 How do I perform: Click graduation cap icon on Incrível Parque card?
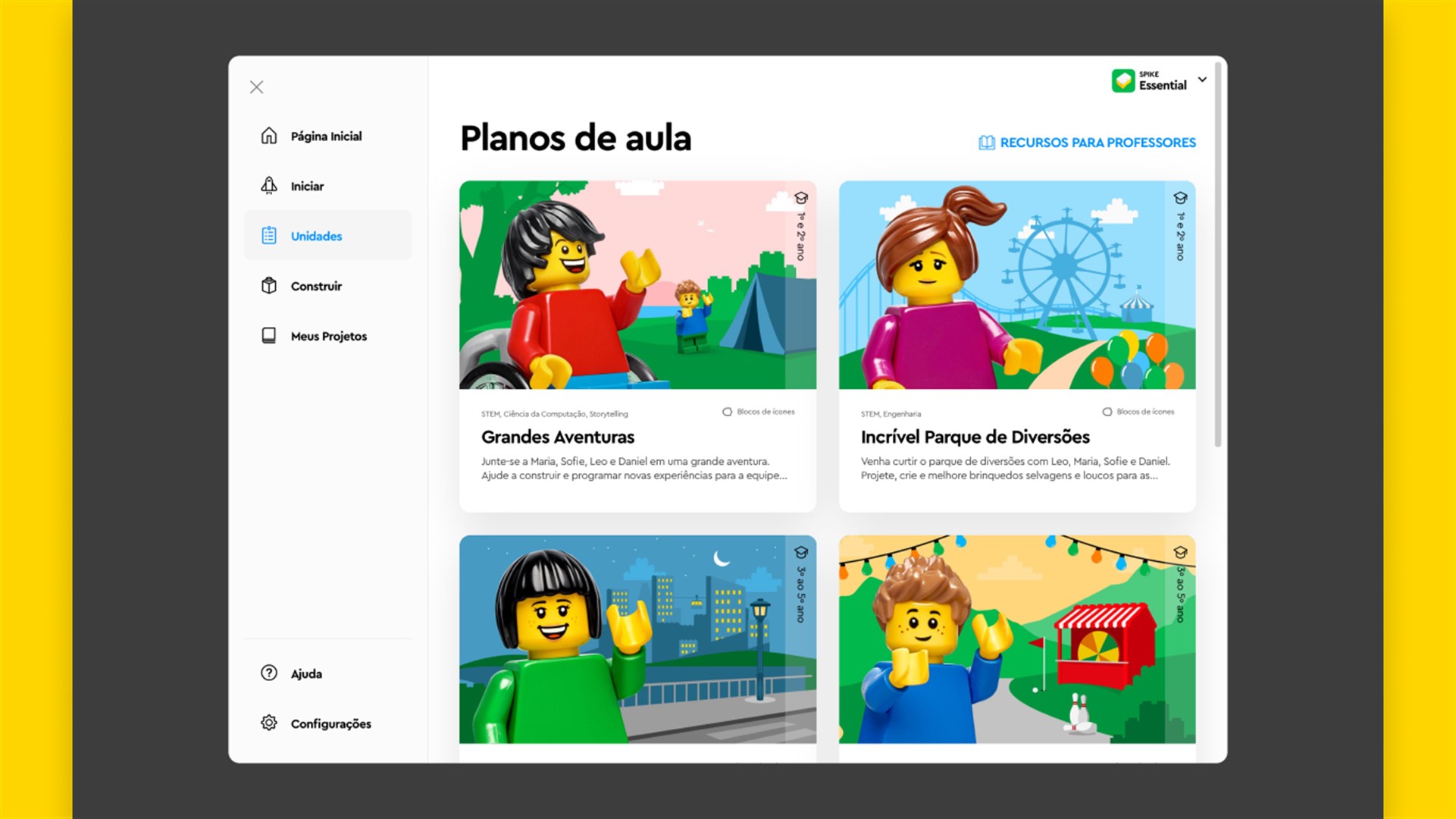pos(1180,198)
